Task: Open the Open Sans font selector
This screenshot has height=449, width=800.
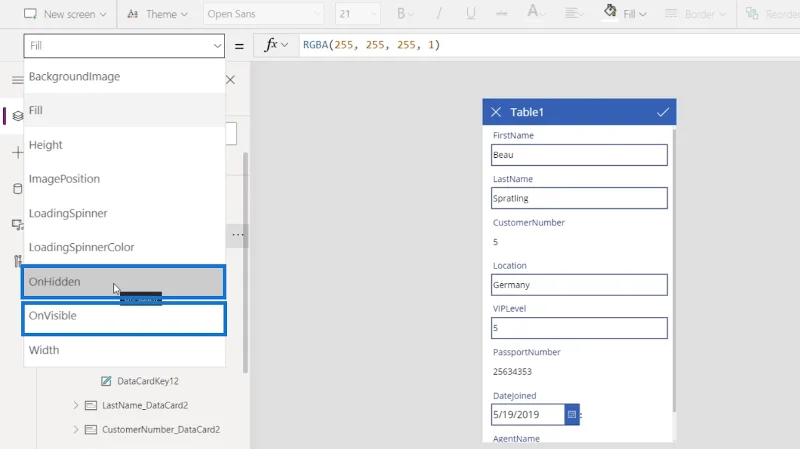Action: pos(264,14)
